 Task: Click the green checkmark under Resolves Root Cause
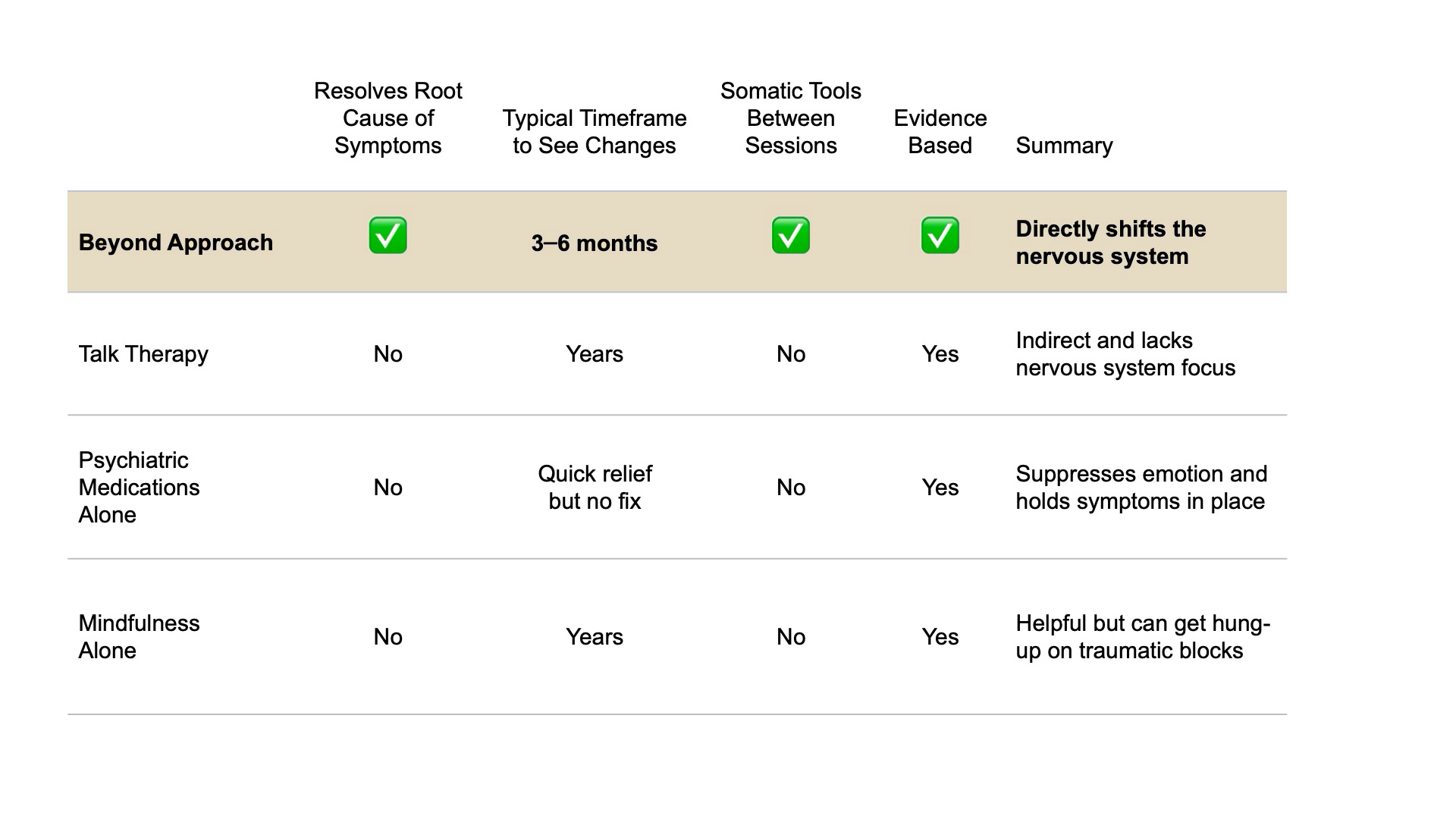point(388,235)
